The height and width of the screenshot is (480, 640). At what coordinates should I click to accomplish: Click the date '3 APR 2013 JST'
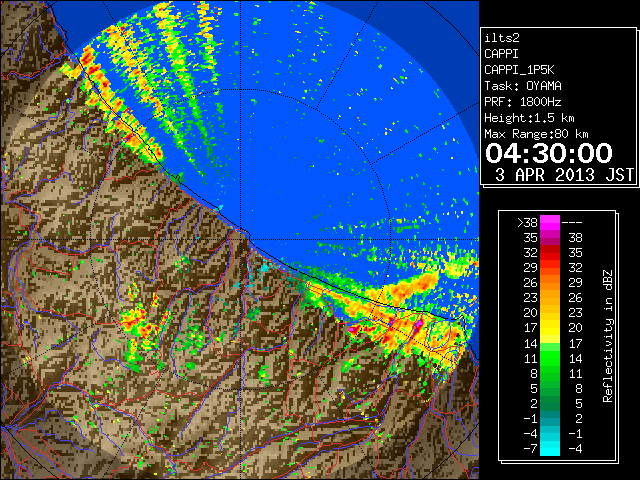point(564,175)
